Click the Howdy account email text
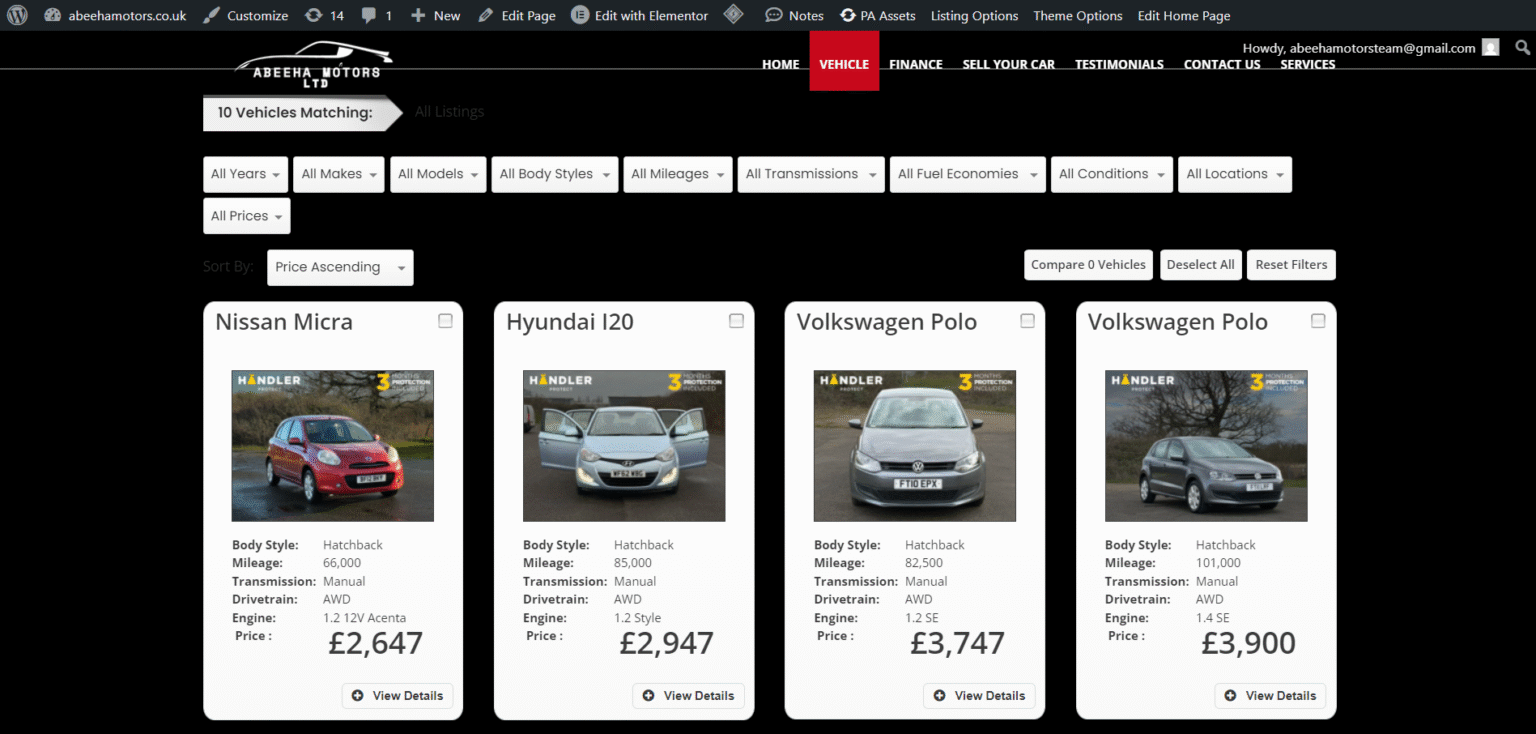Screen dimensions: 1536x734 click(1359, 48)
